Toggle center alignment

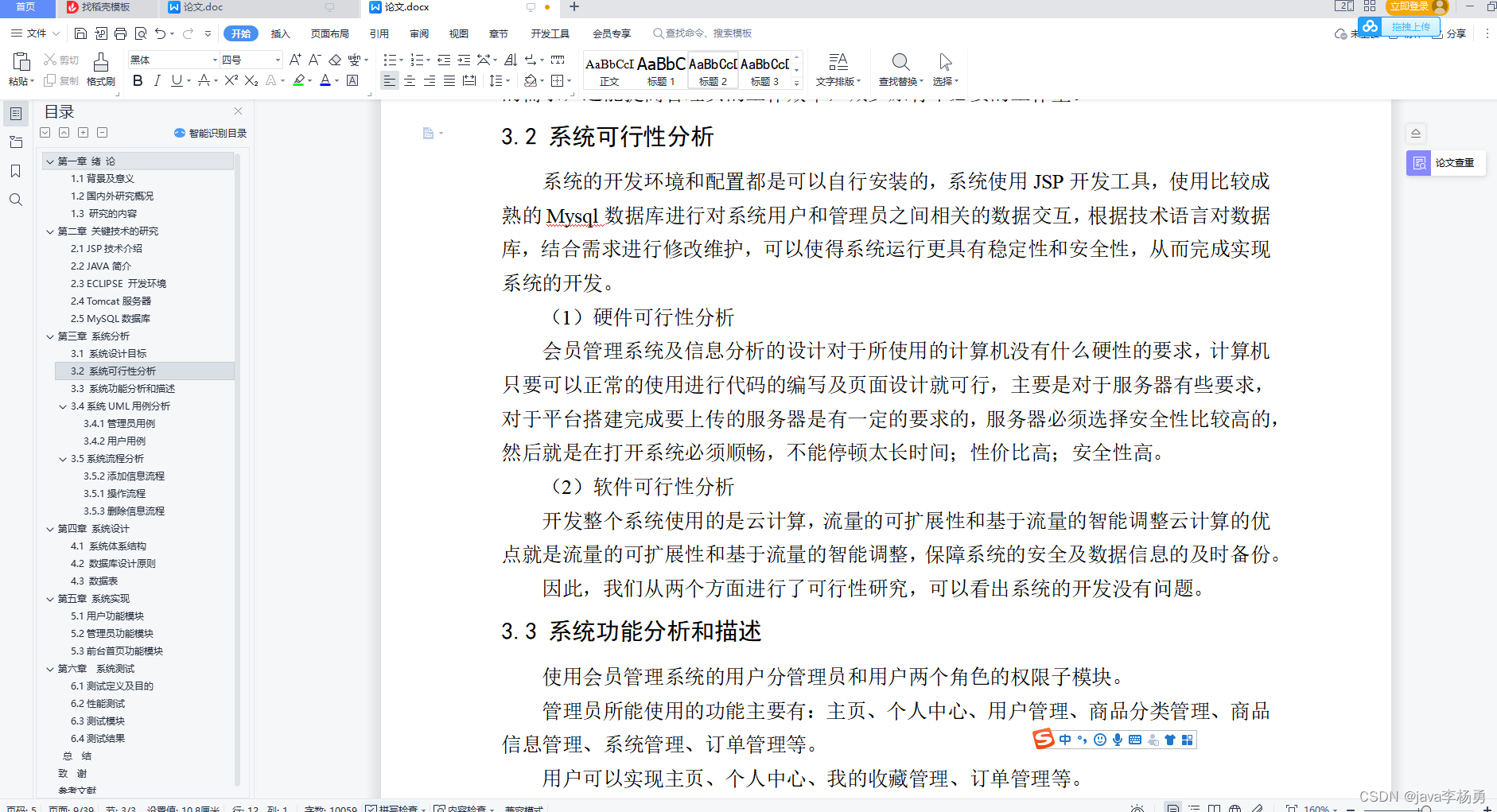(410, 80)
